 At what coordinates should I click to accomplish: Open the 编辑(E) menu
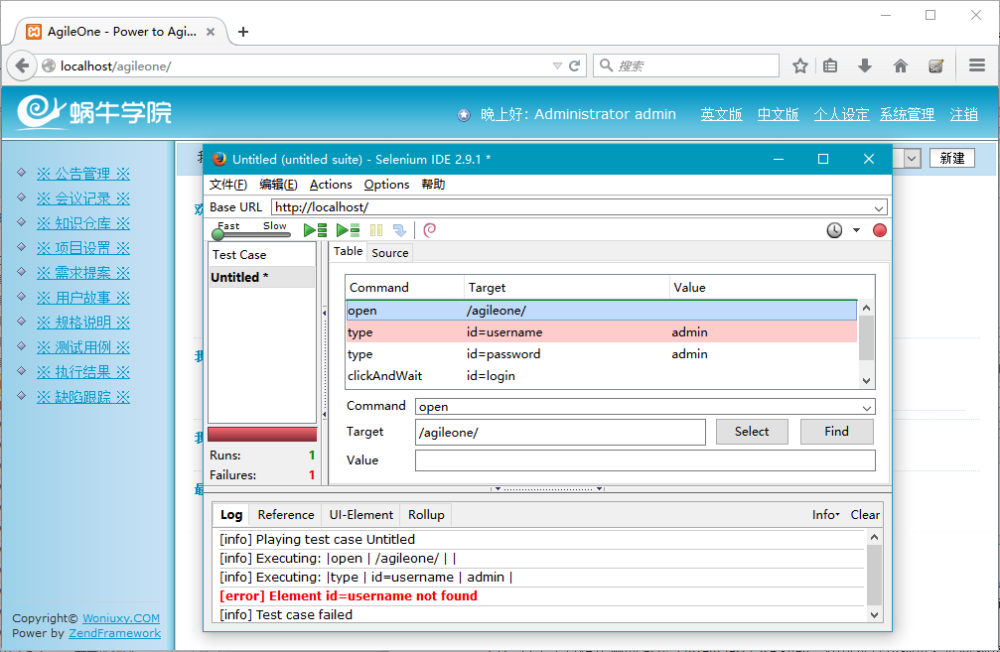point(278,184)
